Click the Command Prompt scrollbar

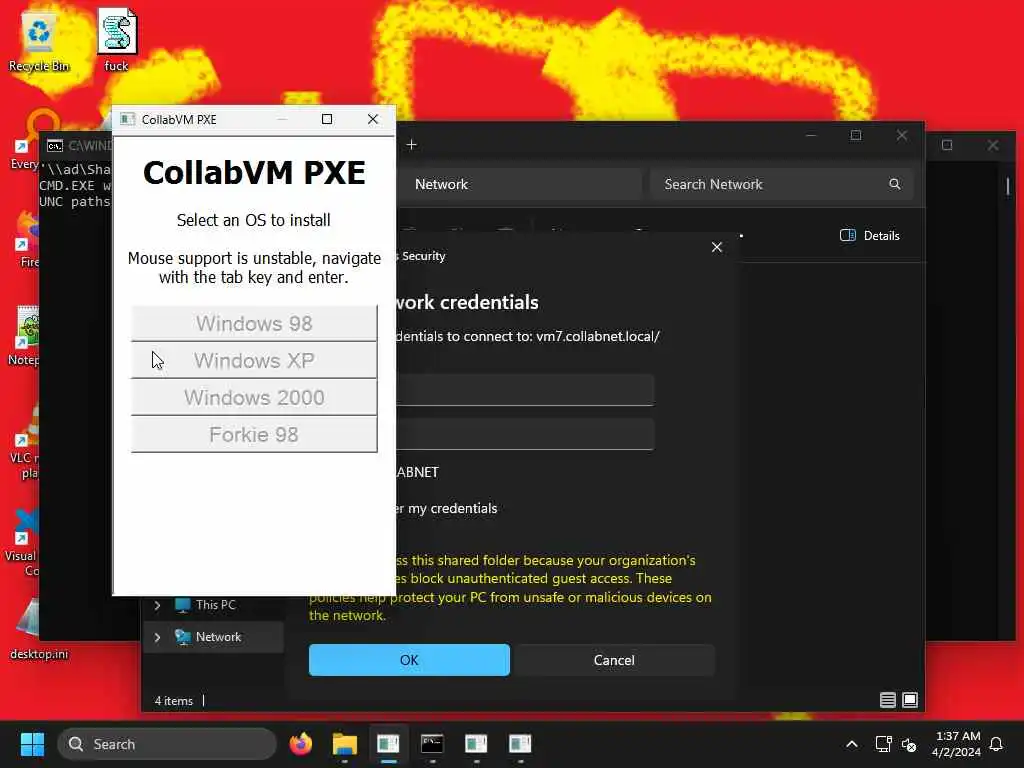click(x=1008, y=186)
